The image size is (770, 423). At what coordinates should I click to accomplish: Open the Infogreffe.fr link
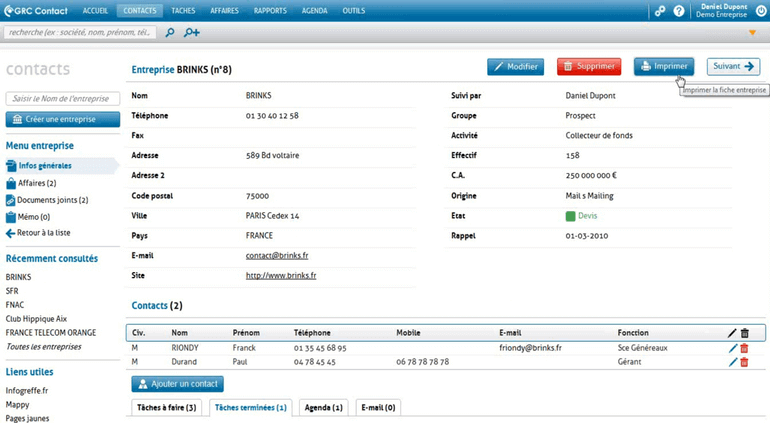27,391
